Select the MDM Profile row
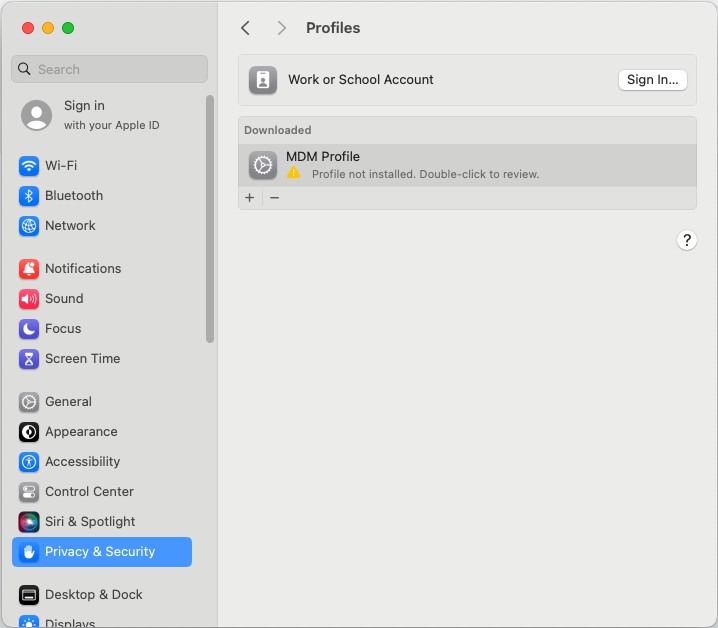Viewport: 718px width, 628px height. (x=467, y=165)
